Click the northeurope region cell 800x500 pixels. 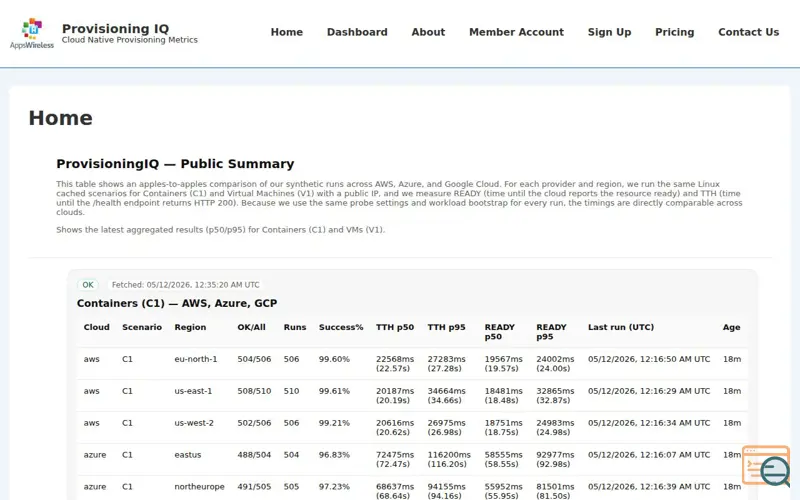[x=199, y=487]
